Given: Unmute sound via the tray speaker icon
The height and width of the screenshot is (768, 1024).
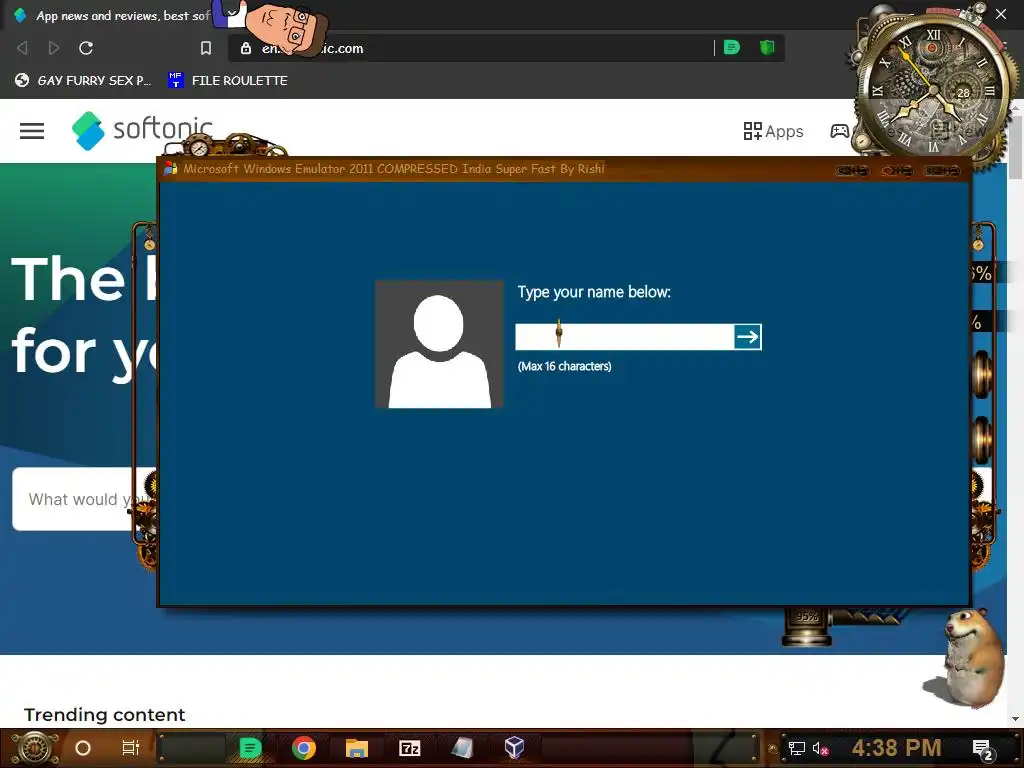Looking at the screenshot, I should [x=820, y=748].
